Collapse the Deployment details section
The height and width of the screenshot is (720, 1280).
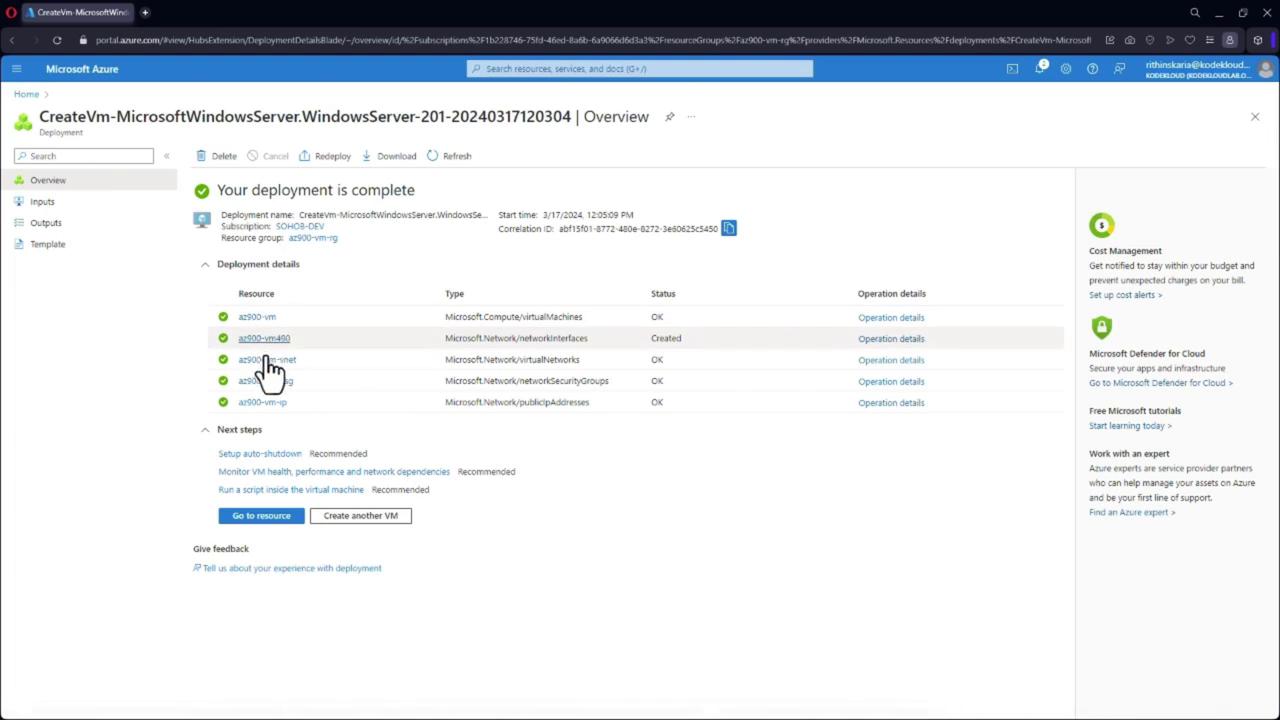click(205, 264)
